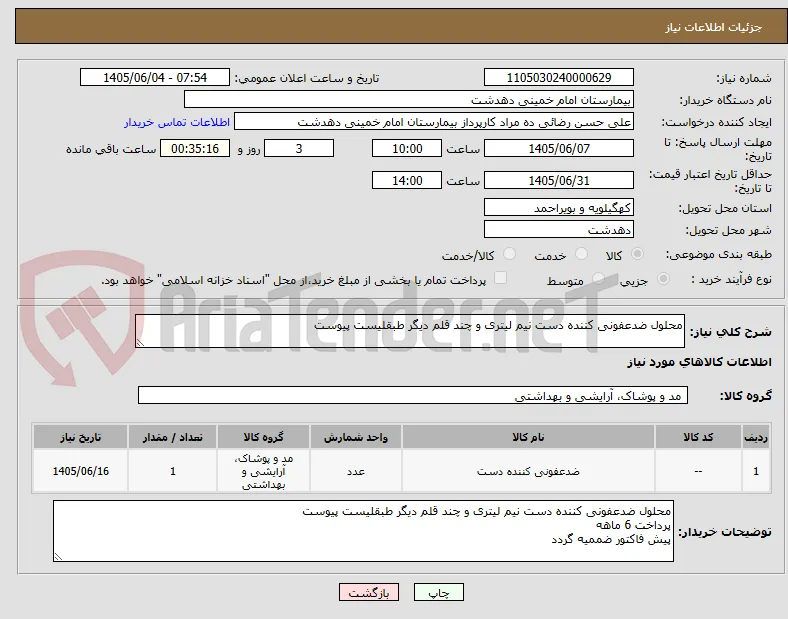Select the خدمت radio button

tap(581, 254)
